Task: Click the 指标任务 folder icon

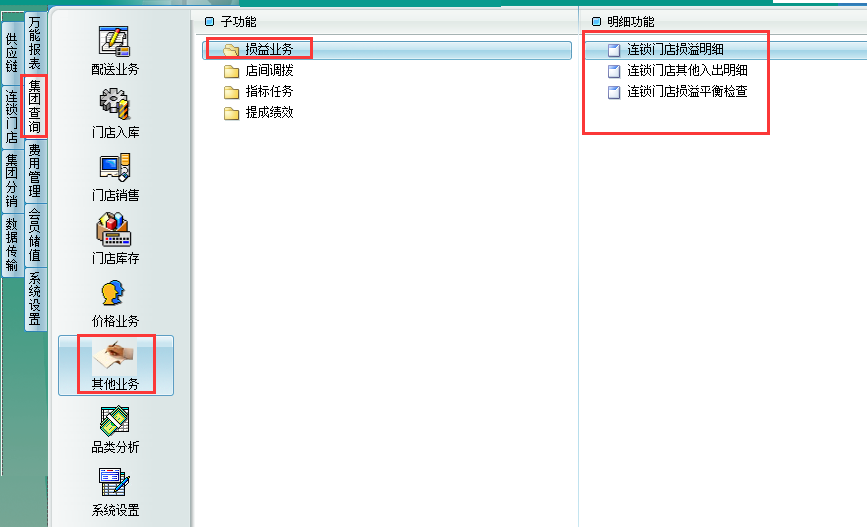Action: [x=231, y=92]
